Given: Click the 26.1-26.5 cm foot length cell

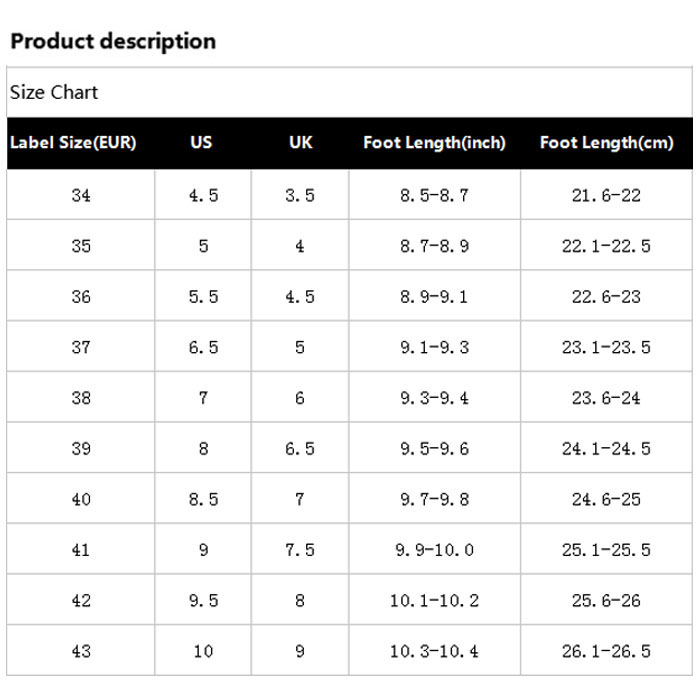Looking at the screenshot, I should (x=606, y=651).
